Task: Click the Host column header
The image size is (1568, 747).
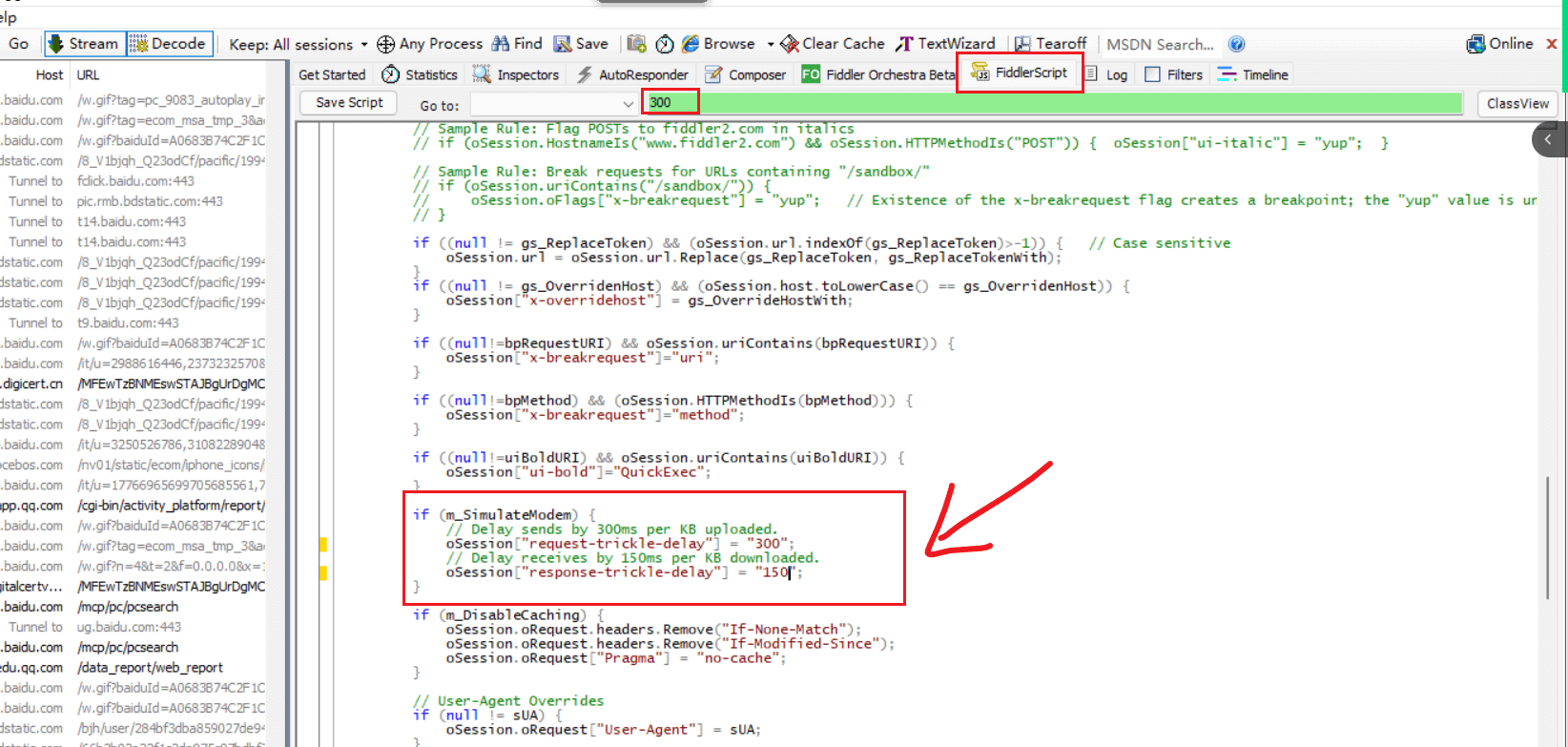Action: (x=49, y=74)
